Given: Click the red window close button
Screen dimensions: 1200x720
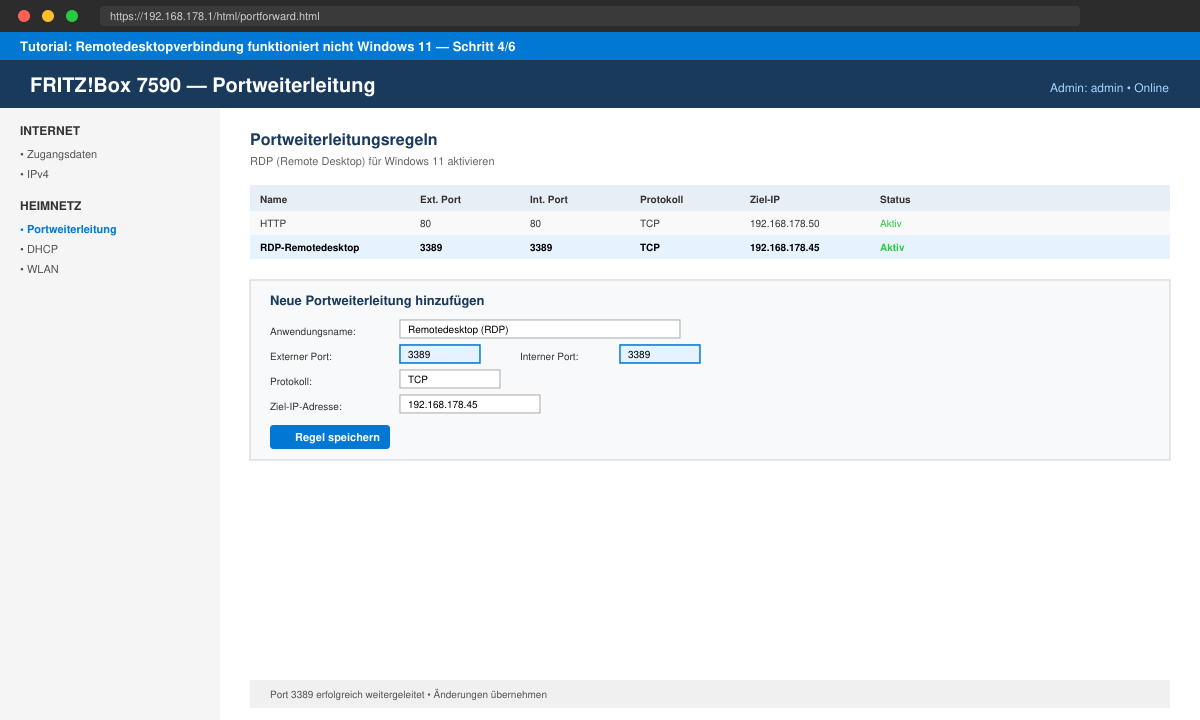Looking at the screenshot, I should pyautogui.click(x=24, y=16).
